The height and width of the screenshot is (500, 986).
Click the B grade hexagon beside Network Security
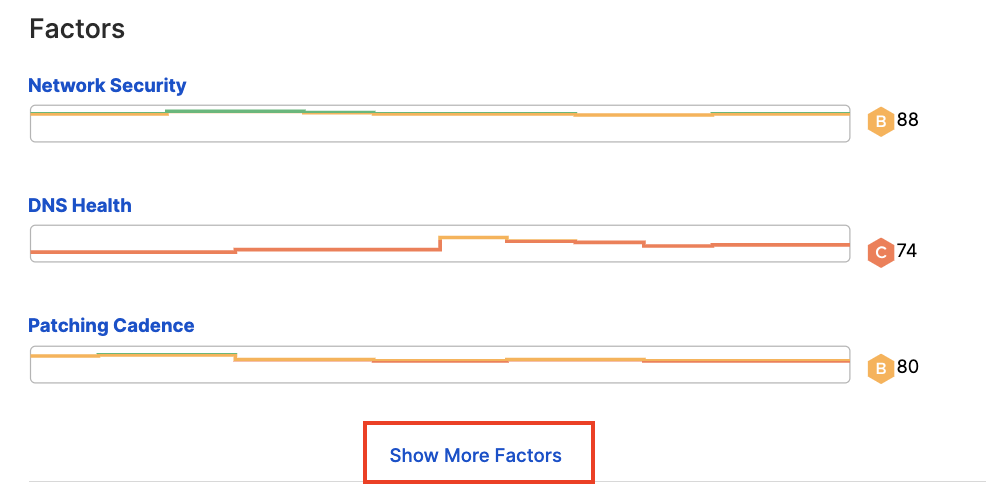(880, 122)
